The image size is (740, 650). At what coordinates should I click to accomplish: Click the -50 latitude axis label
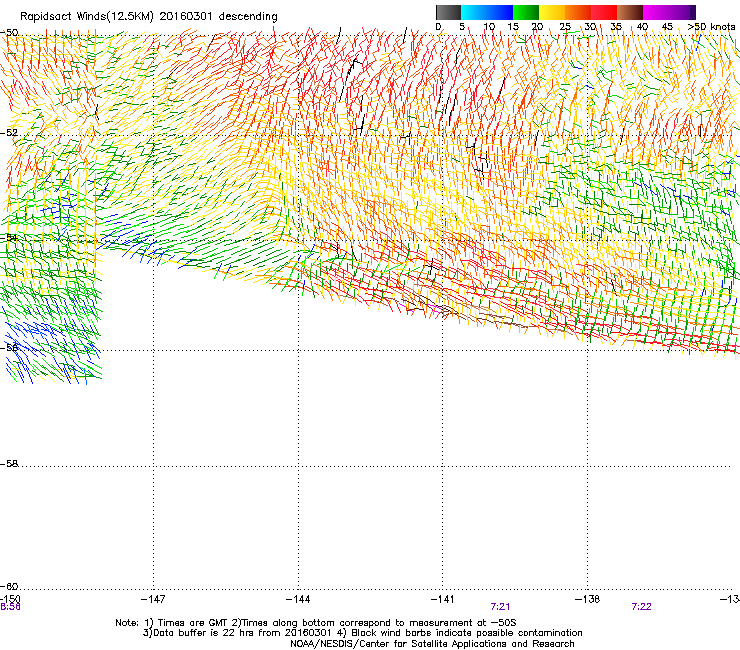click(x=9, y=33)
